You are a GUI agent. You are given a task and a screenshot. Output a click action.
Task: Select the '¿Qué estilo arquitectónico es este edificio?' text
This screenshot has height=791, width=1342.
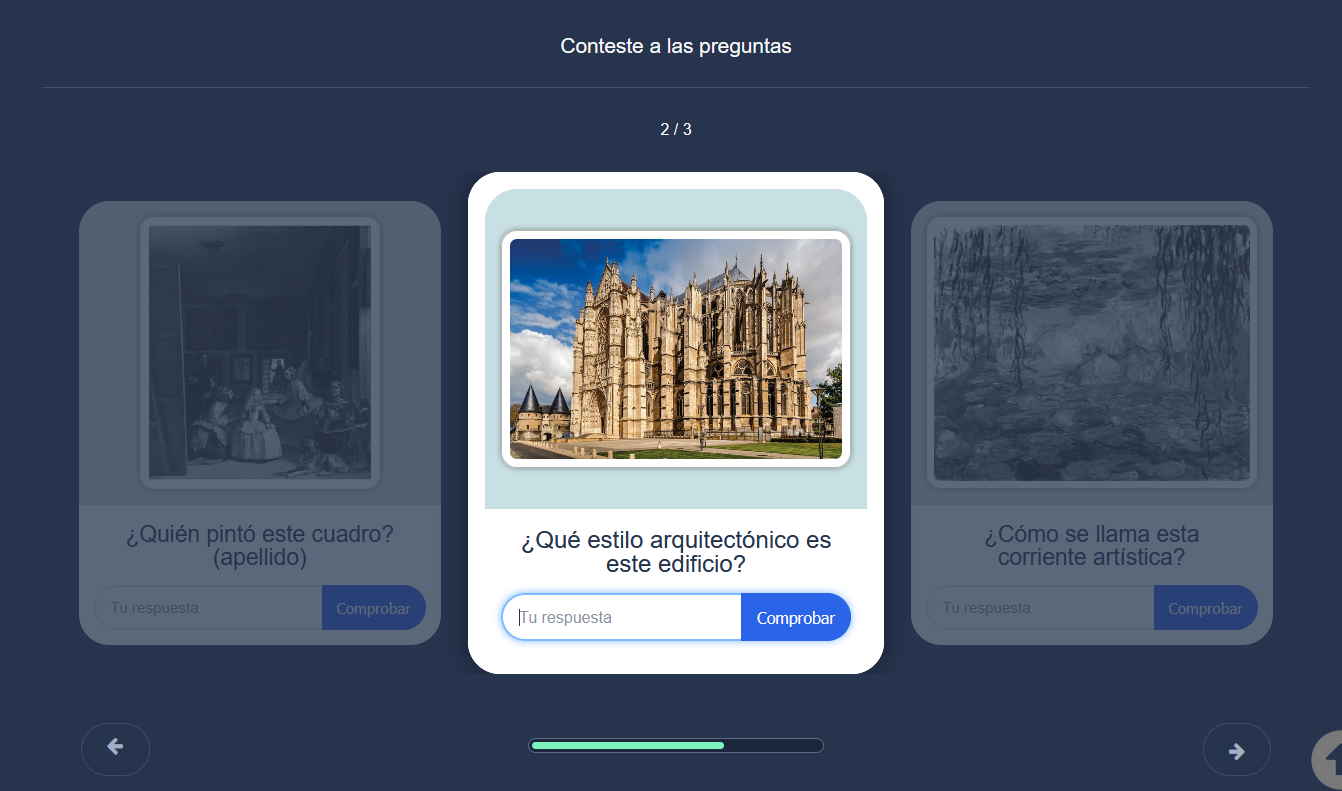[x=675, y=553]
